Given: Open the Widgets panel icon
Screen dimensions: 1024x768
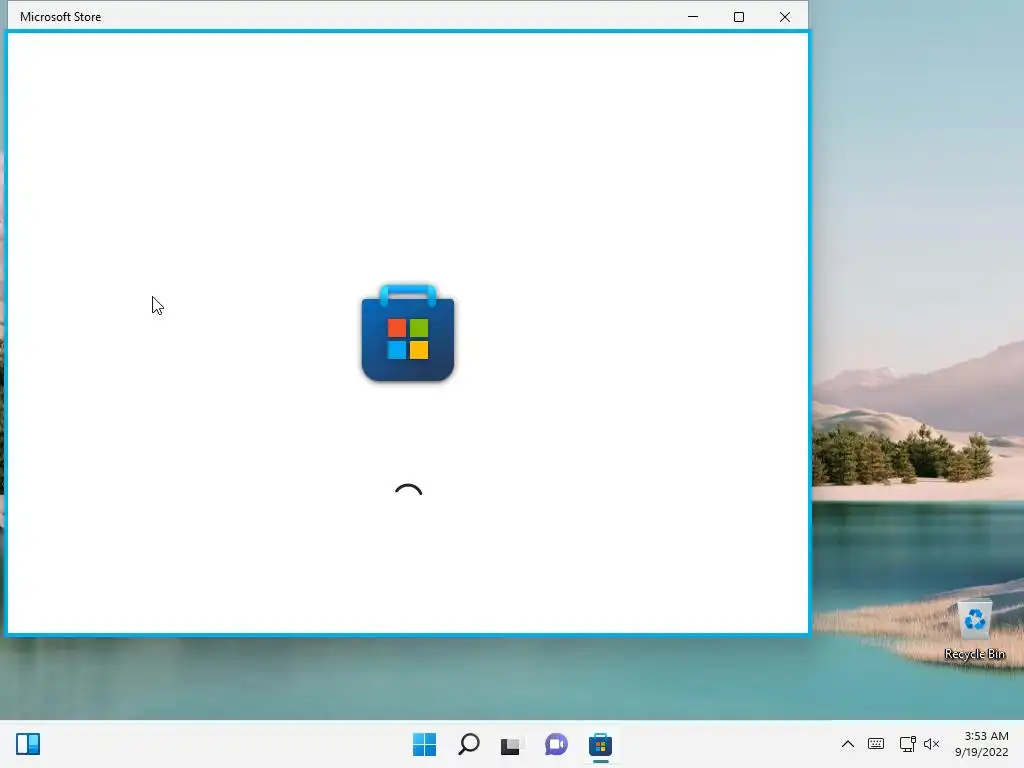Looking at the screenshot, I should click(x=28, y=744).
